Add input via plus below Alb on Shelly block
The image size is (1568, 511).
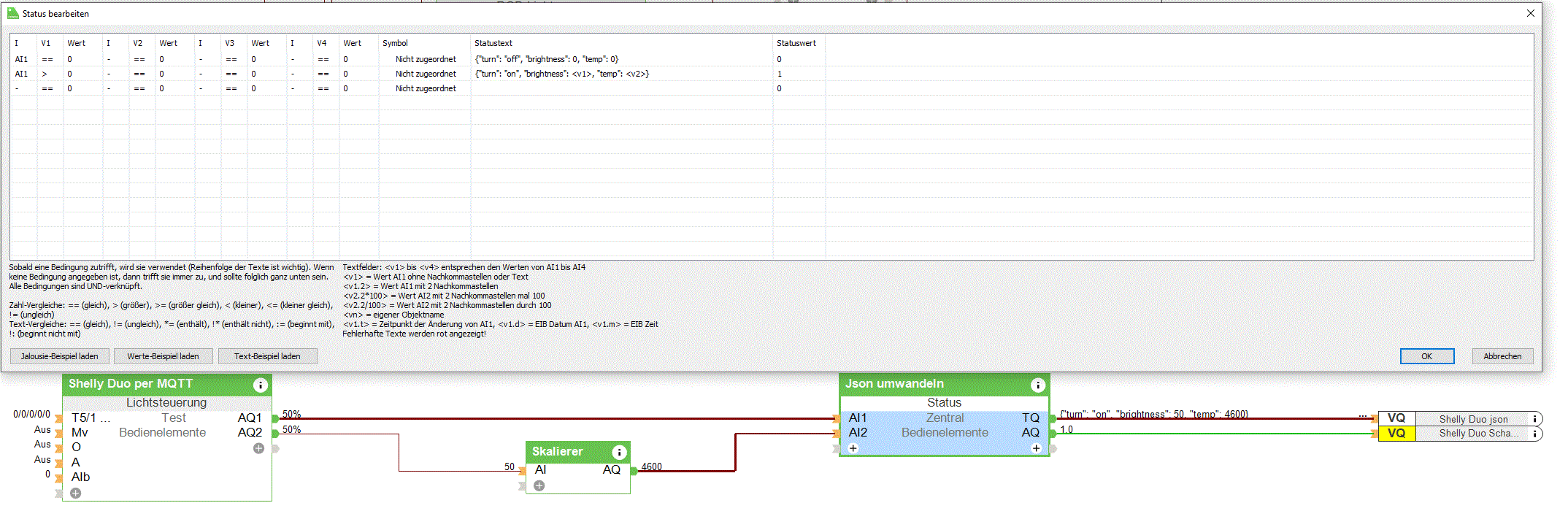point(75,493)
